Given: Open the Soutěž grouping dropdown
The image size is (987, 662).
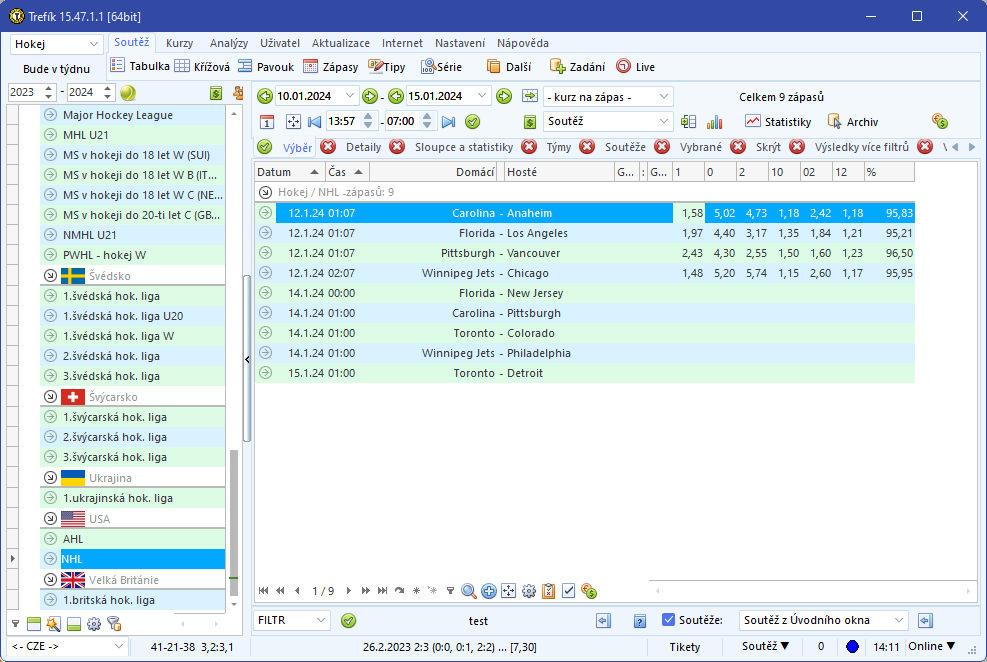Looking at the screenshot, I should pyautogui.click(x=663, y=121).
